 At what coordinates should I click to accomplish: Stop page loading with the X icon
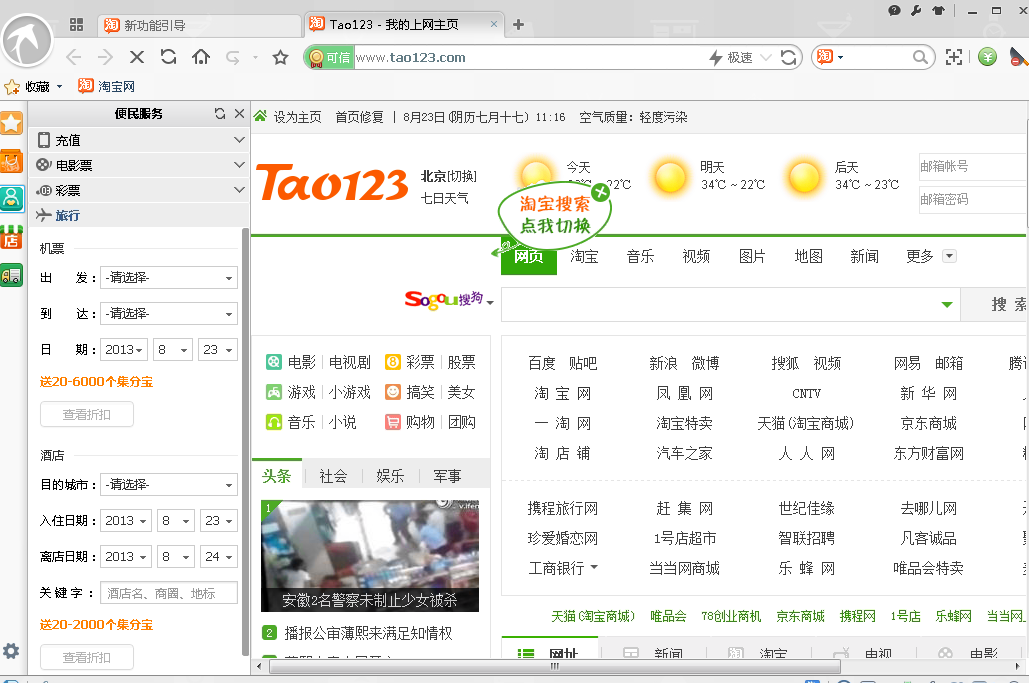pyautogui.click(x=137, y=57)
